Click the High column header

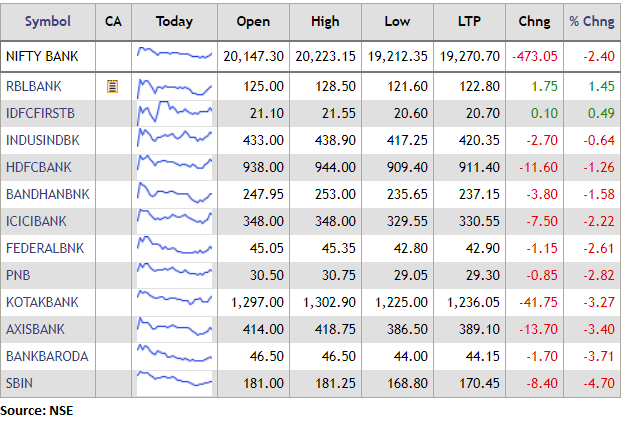point(325,21)
